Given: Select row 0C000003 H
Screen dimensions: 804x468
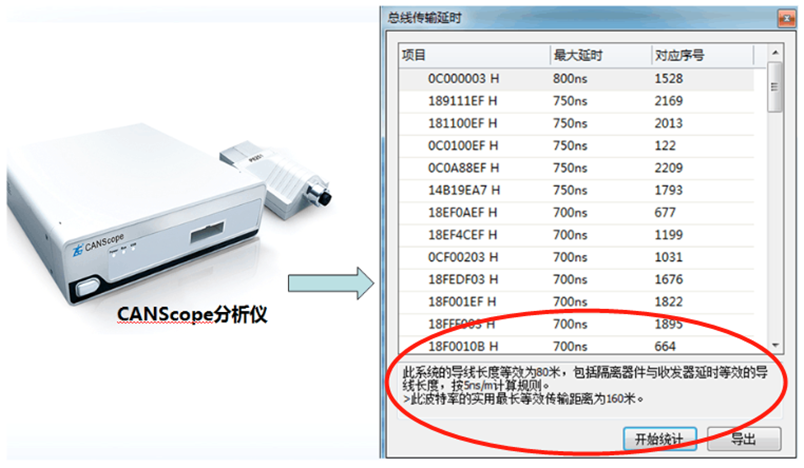Looking at the screenshot, I should tap(577, 79).
